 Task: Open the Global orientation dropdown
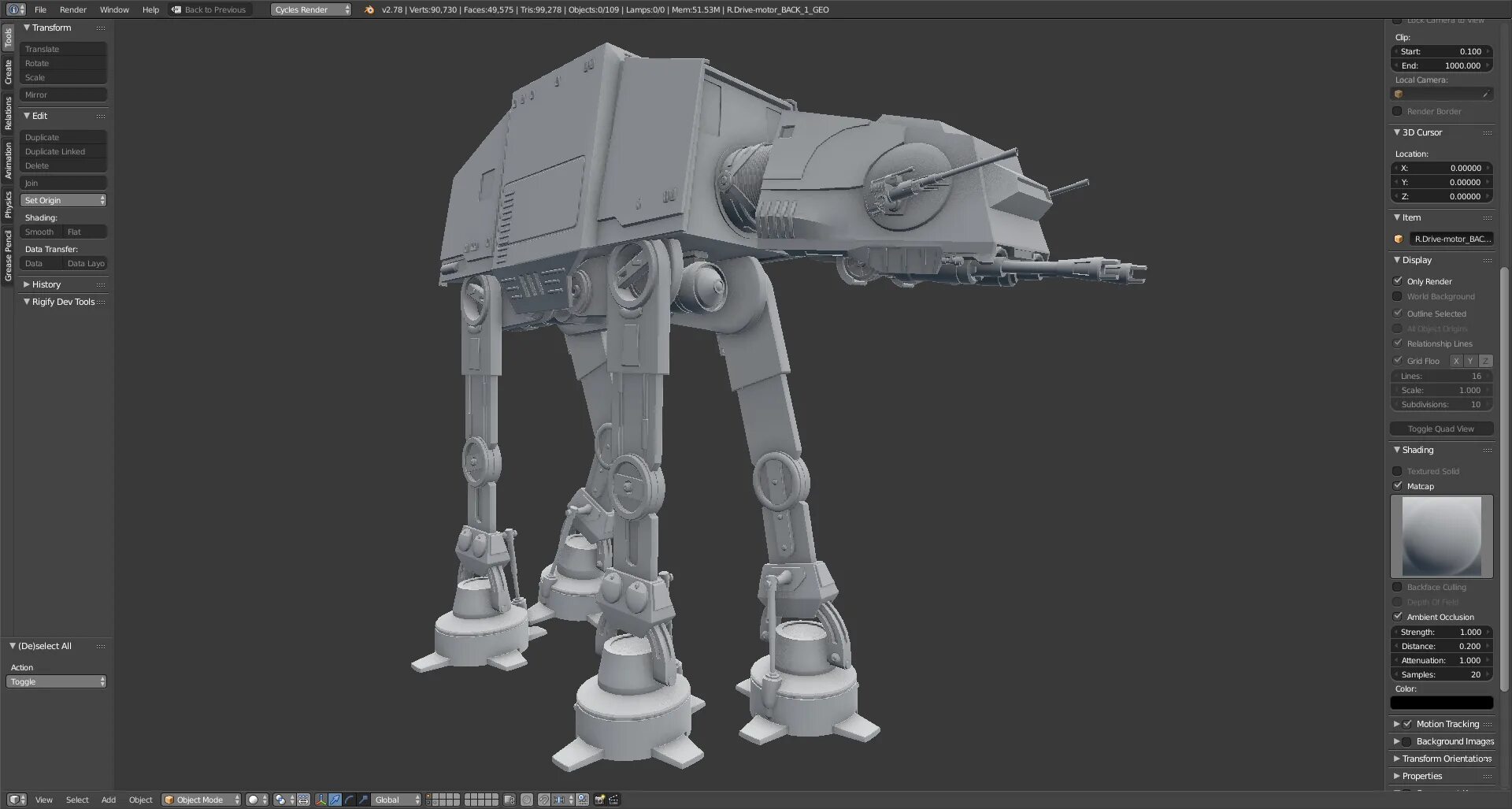[x=396, y=800]
